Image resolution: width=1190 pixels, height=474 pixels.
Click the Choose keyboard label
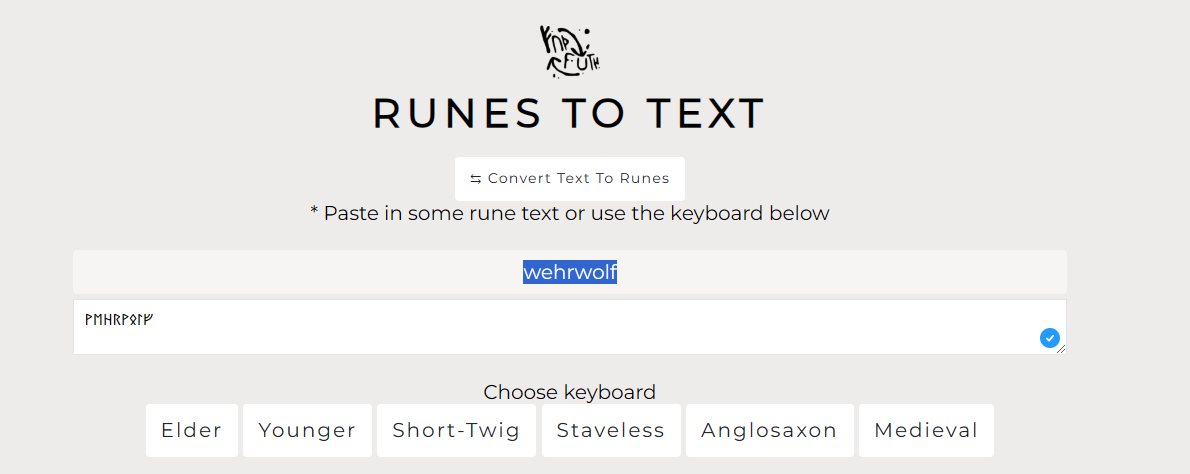(570, 392)
